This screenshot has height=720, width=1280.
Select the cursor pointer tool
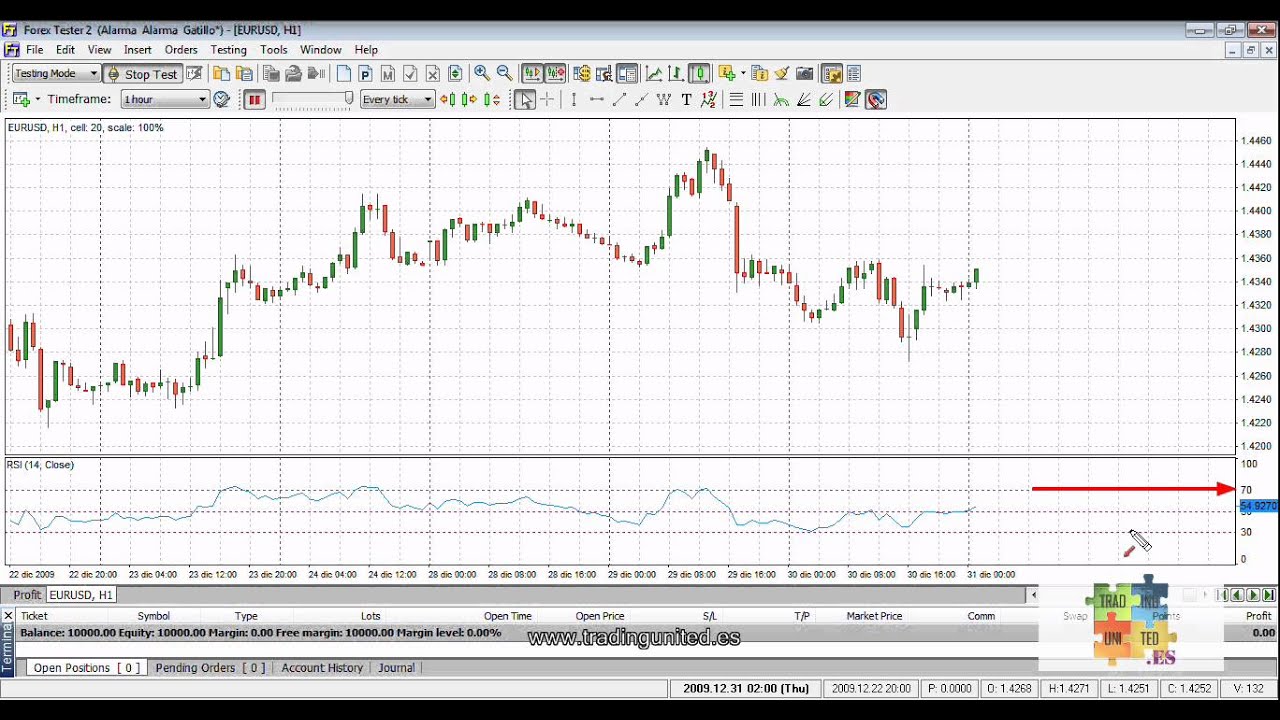(x=525, y=99)
